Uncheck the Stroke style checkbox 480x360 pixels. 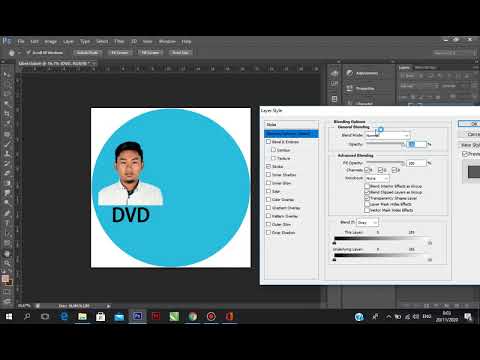point(268,166)
